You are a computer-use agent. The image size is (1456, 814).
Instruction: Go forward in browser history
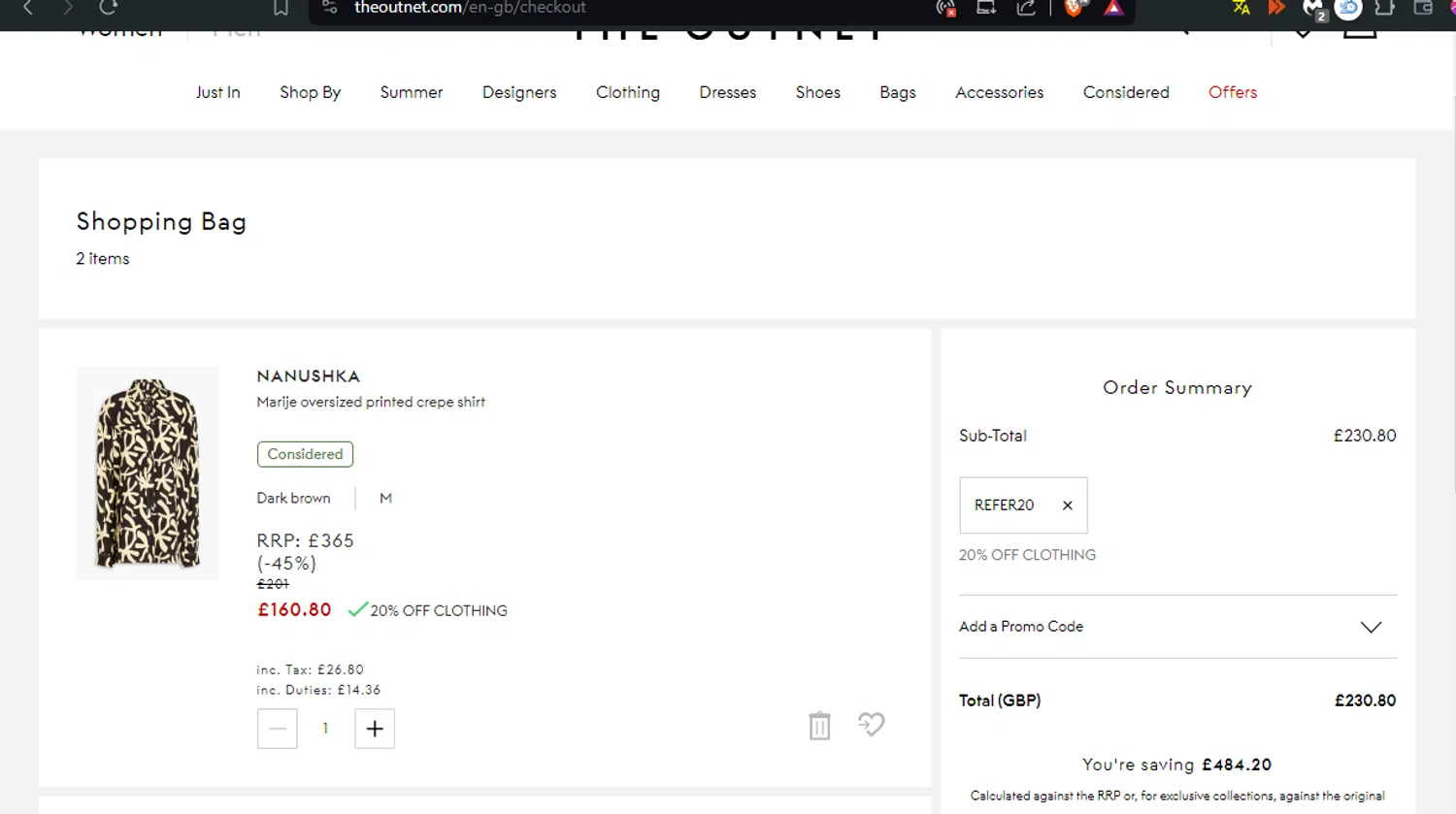point(68,8)
